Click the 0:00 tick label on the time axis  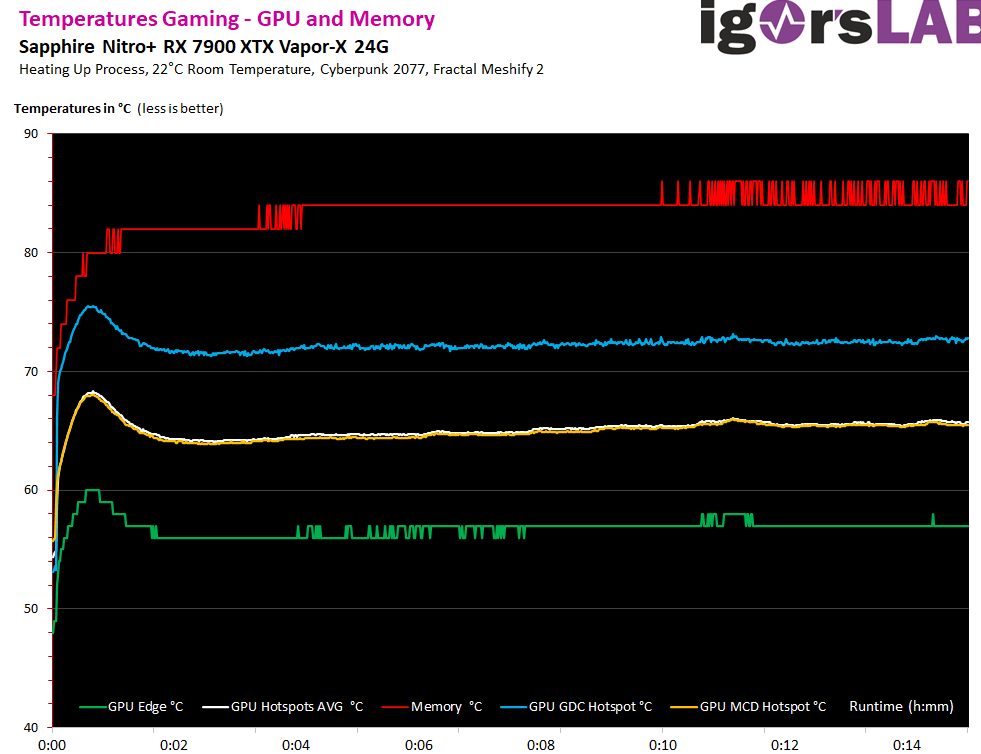(x=52, y=745)
